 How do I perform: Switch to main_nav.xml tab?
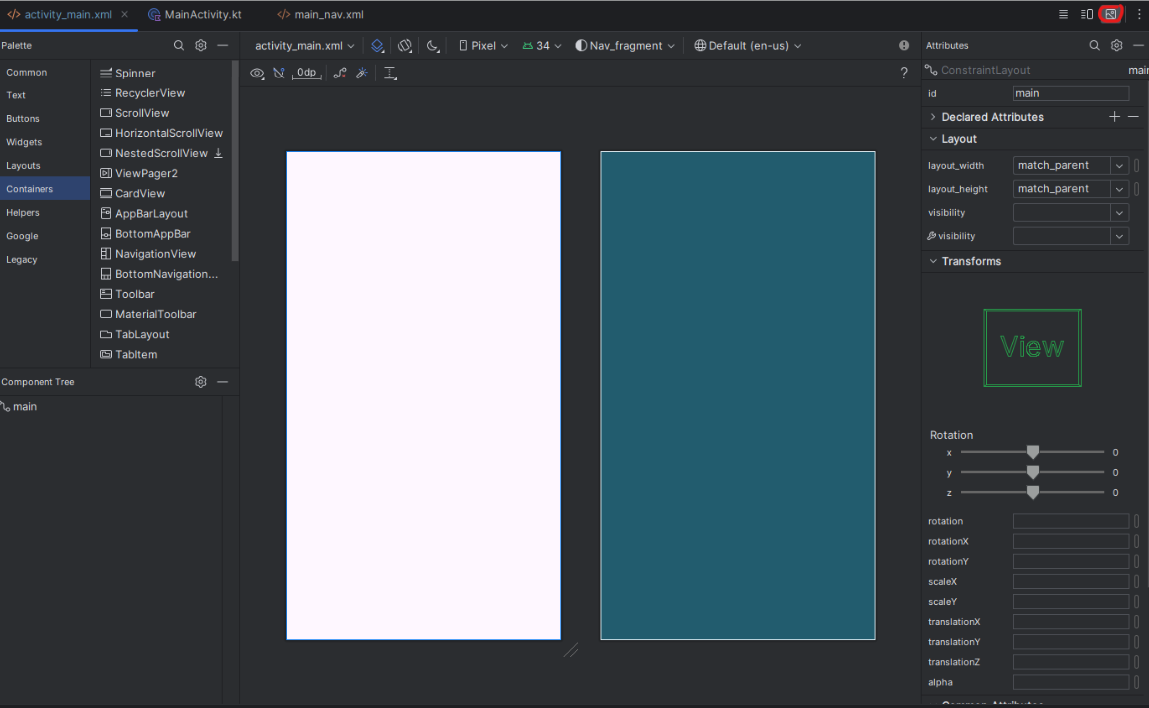point(320,15)
